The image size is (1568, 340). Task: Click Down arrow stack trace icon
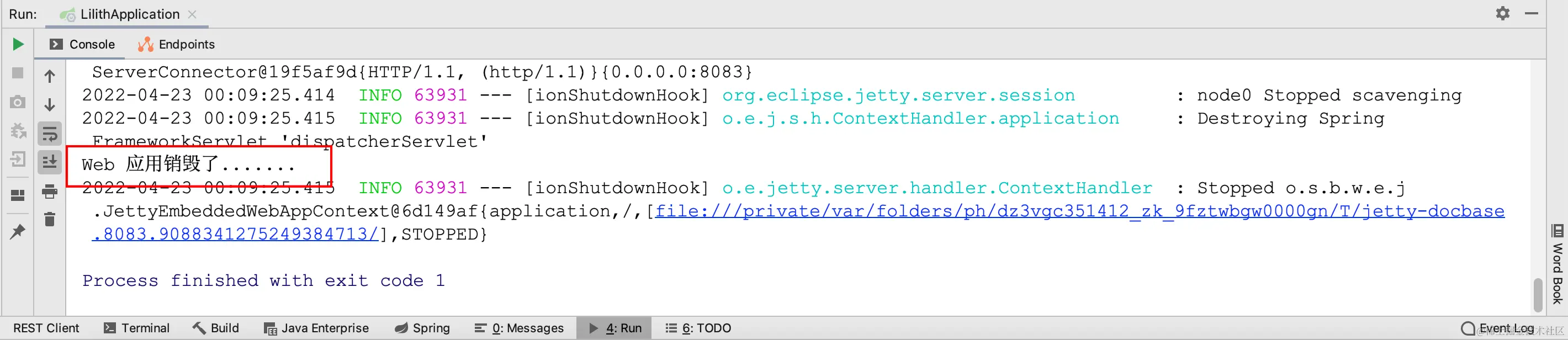[x=50, y=105]
